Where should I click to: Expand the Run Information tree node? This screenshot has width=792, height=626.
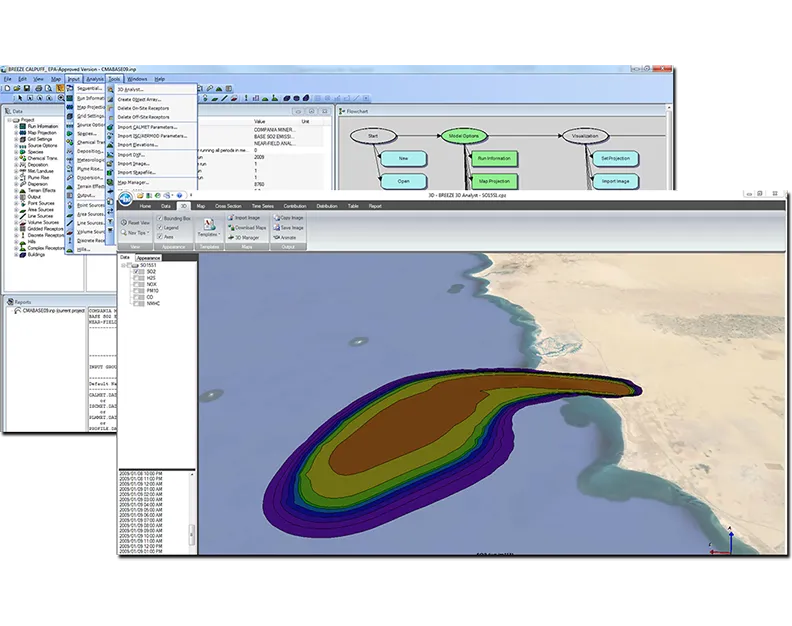(17, 126)
